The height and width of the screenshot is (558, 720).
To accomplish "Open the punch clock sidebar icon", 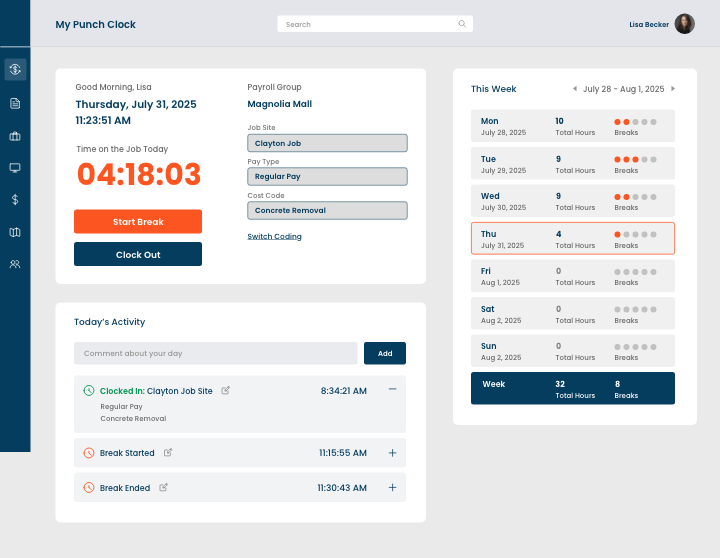I will [x=15, y=69].
